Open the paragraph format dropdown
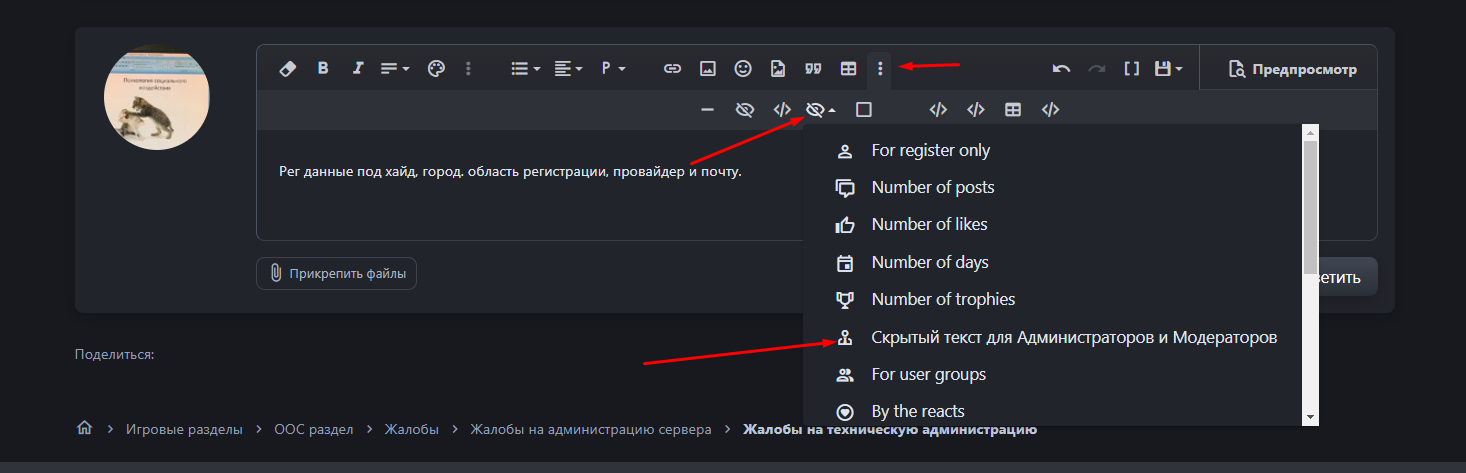The width and height of the screenshot is (1466, 473). coord(612,69)
